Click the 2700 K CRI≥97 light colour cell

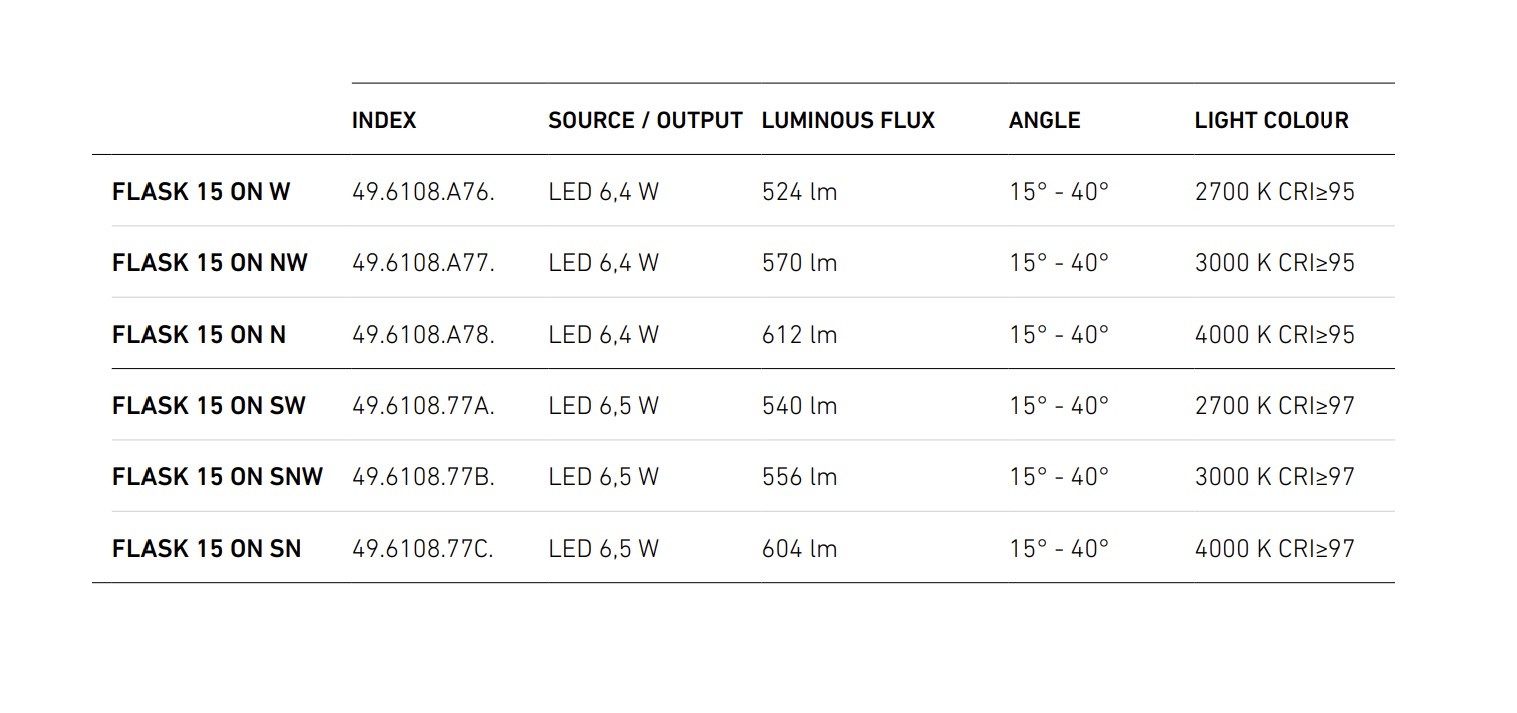point(1274,406)
